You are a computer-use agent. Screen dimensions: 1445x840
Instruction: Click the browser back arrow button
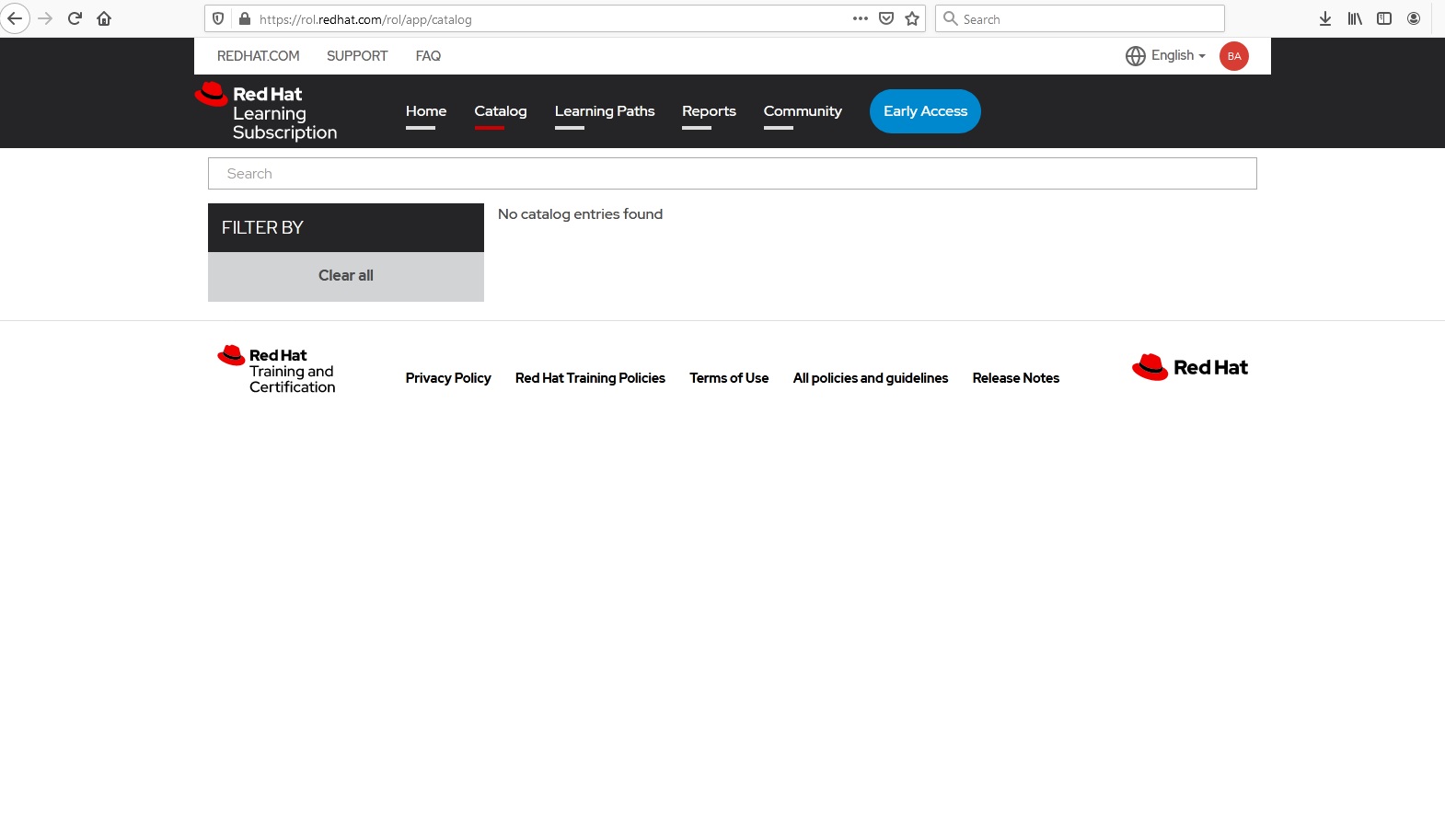point(15,18)
